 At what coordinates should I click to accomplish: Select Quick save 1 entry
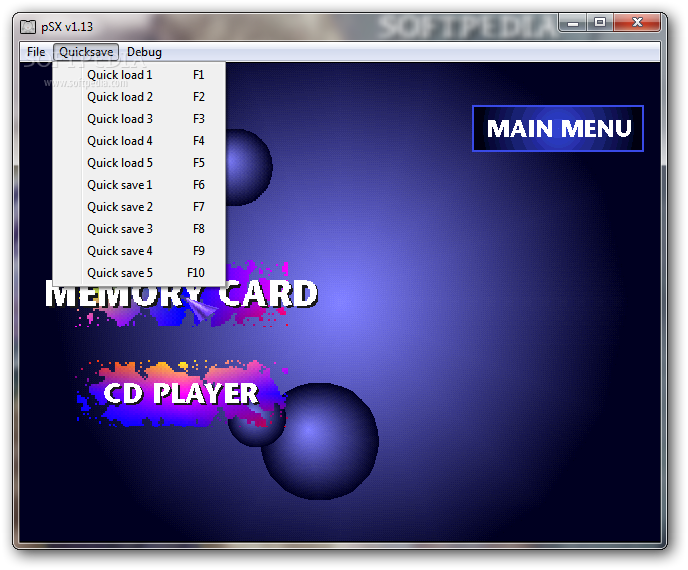(139, 185)
